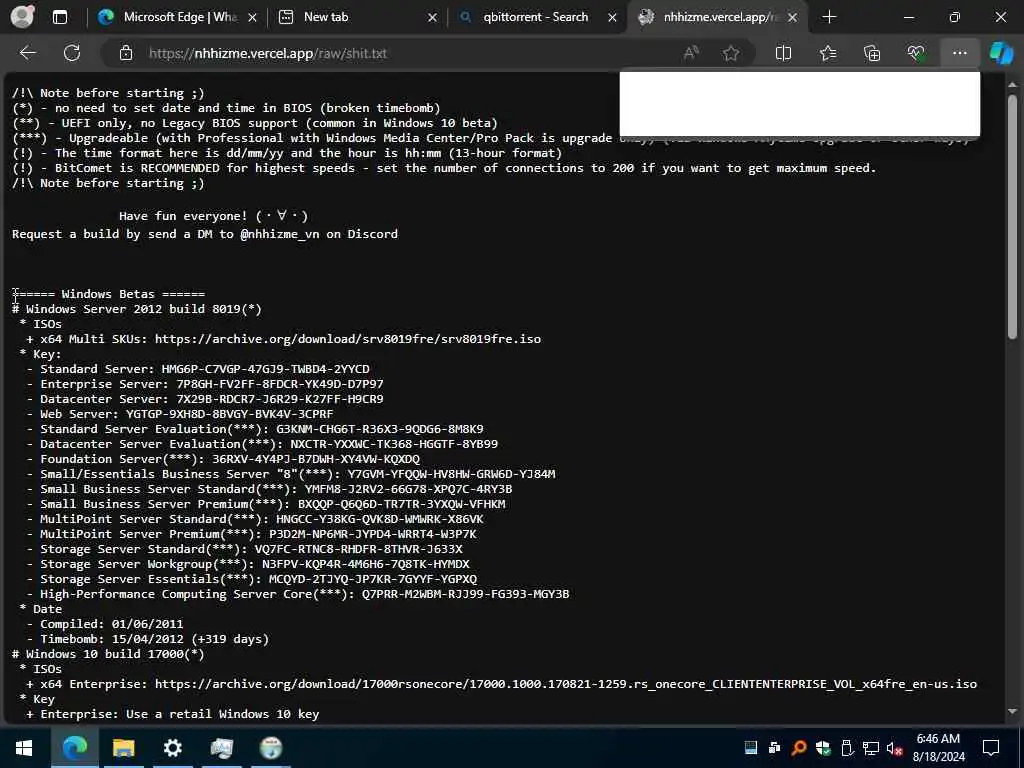View site information lock icon

126,53
